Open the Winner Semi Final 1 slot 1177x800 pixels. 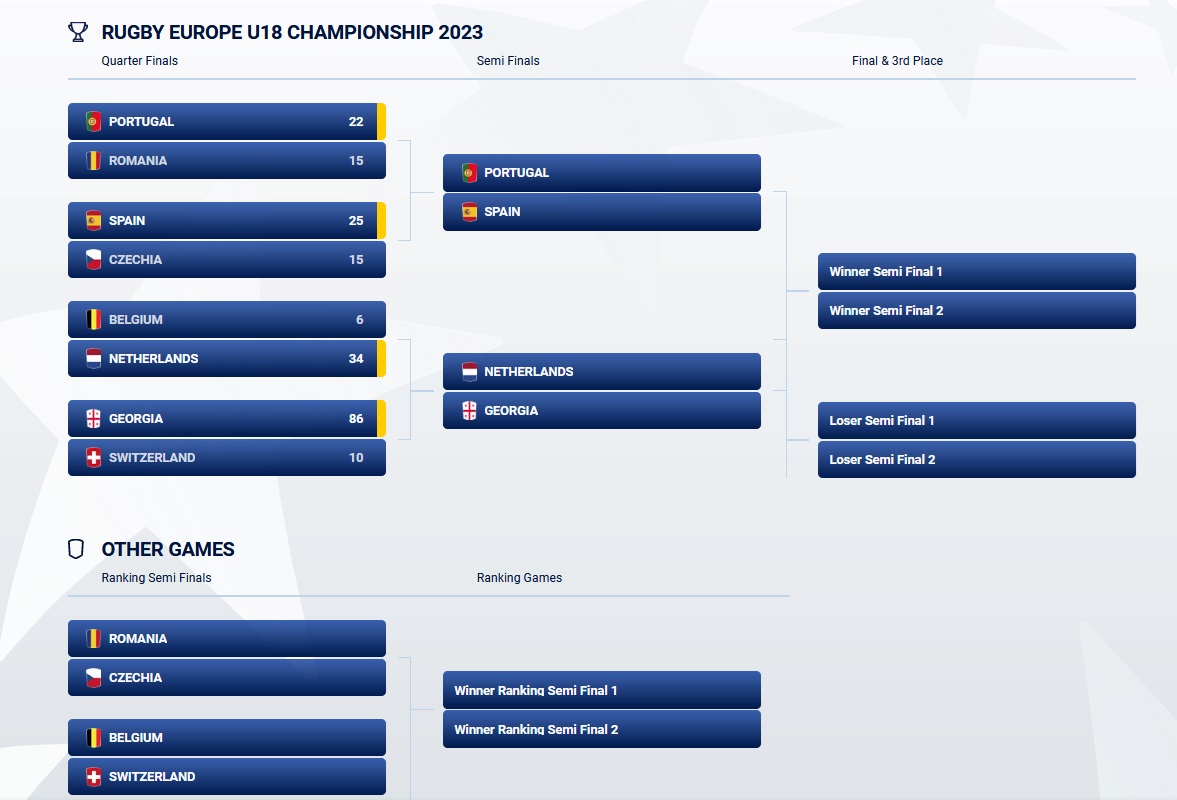[976, 271]
